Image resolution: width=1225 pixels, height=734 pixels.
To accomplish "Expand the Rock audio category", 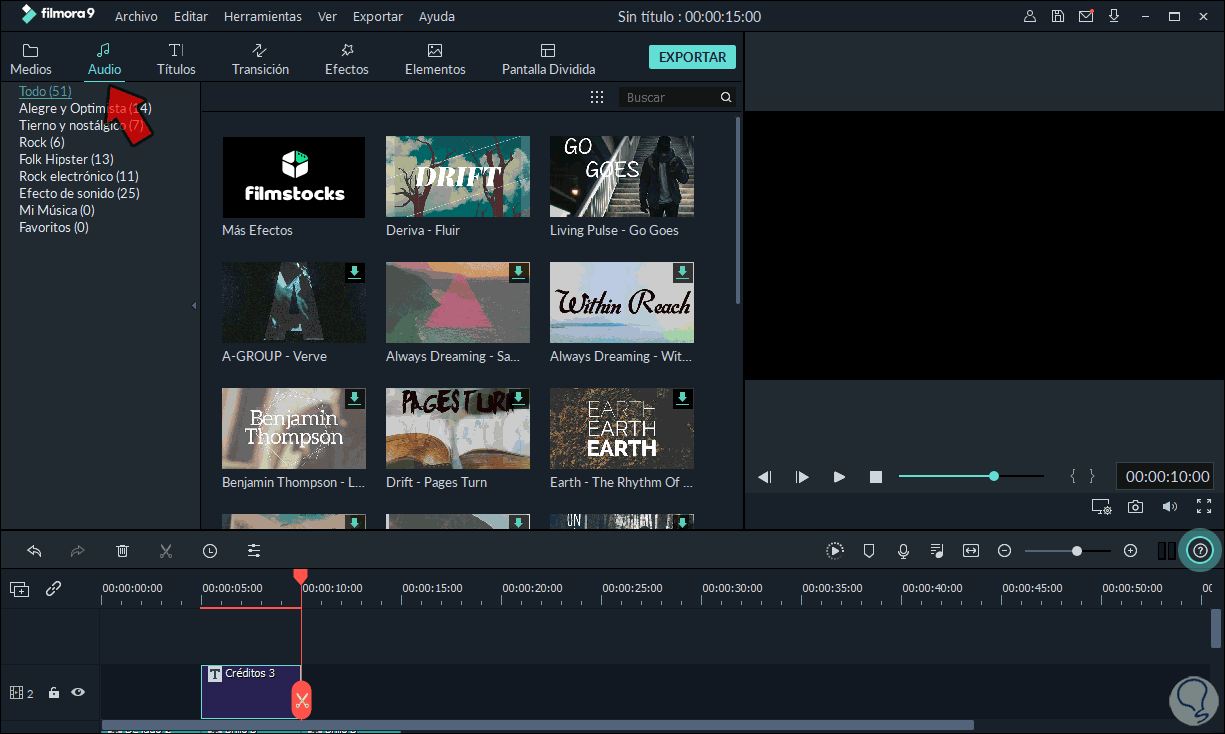I will [41, 141].
